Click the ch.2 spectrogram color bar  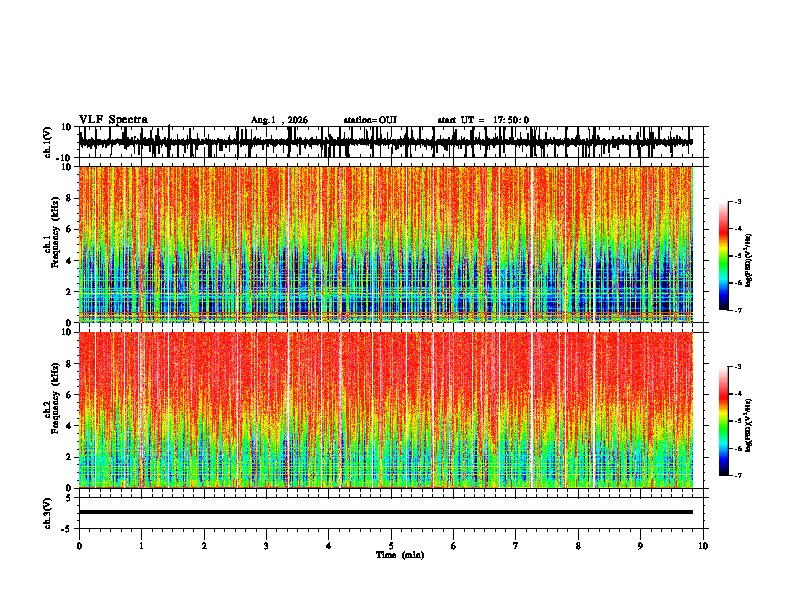[x=724, y=421]
